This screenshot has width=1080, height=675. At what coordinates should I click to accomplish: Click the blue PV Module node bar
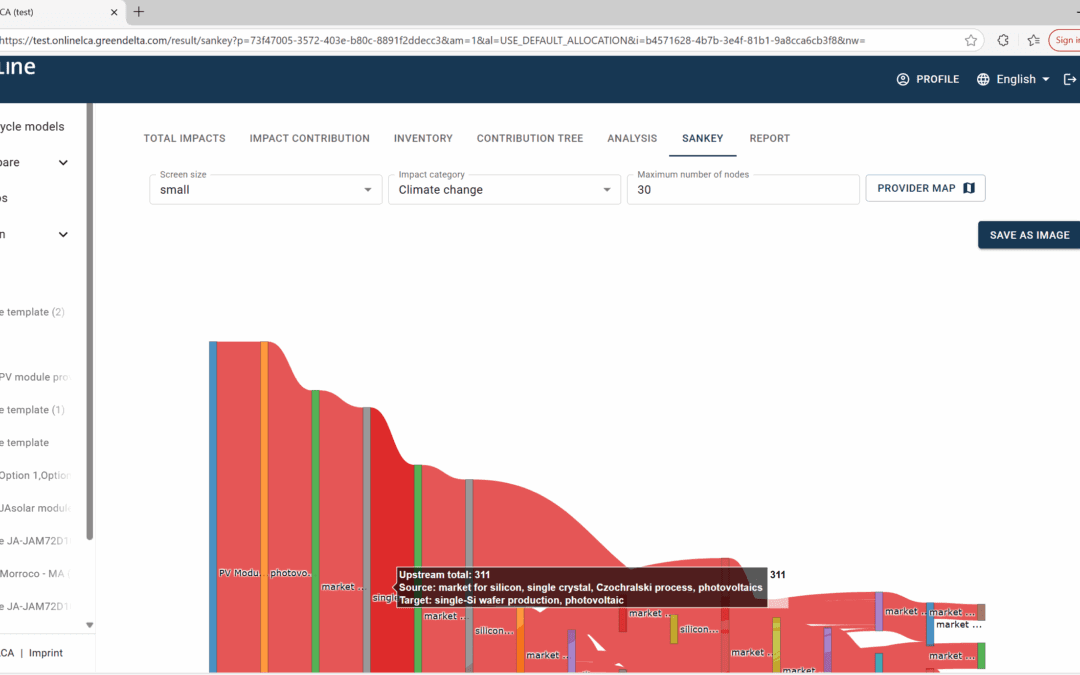coord(213,500)
